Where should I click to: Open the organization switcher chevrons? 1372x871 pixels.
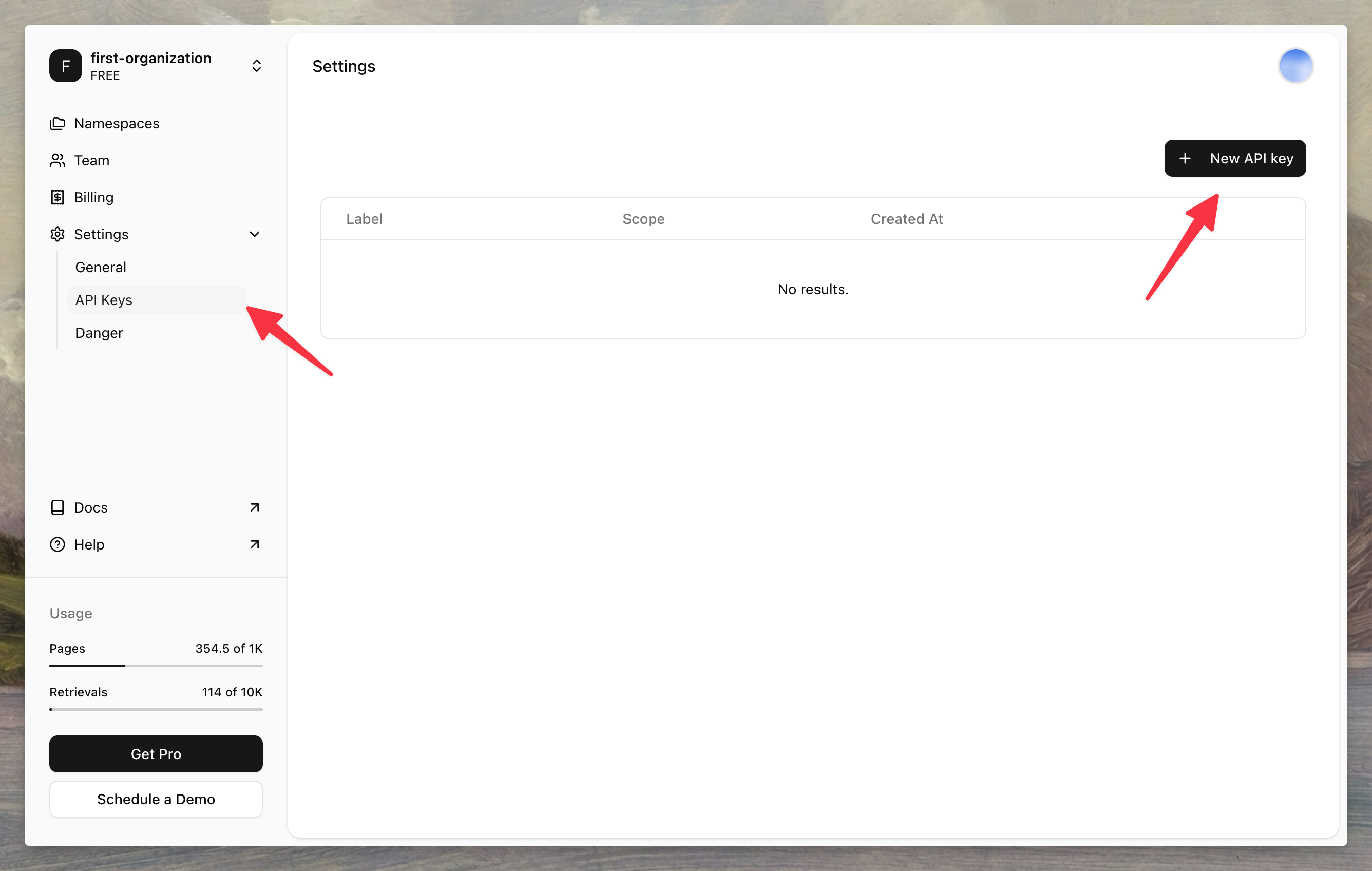tap(256, 66)
